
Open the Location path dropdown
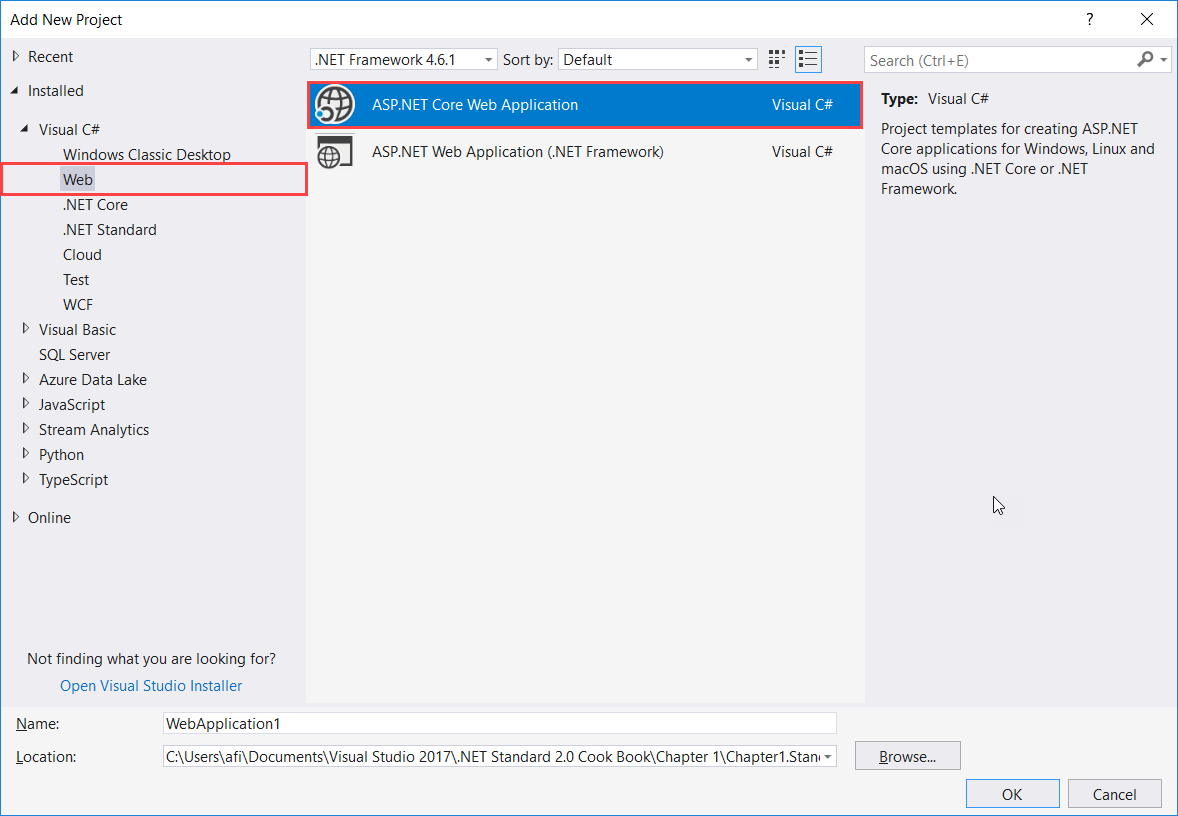[828, 757]
